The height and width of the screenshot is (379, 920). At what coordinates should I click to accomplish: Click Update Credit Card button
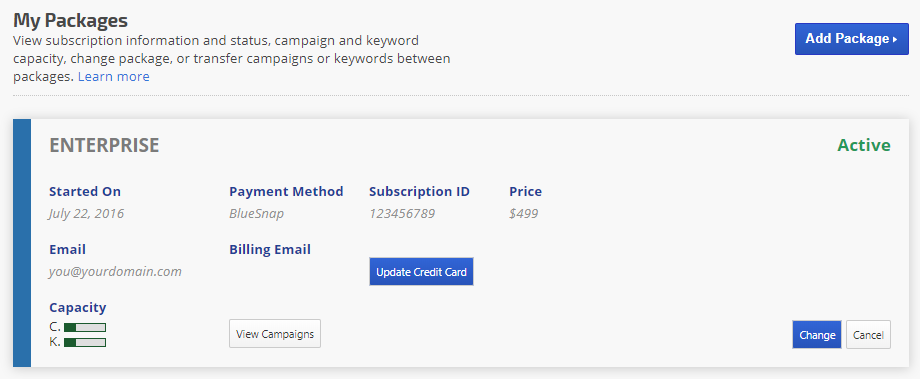click(x=421, y=272)
